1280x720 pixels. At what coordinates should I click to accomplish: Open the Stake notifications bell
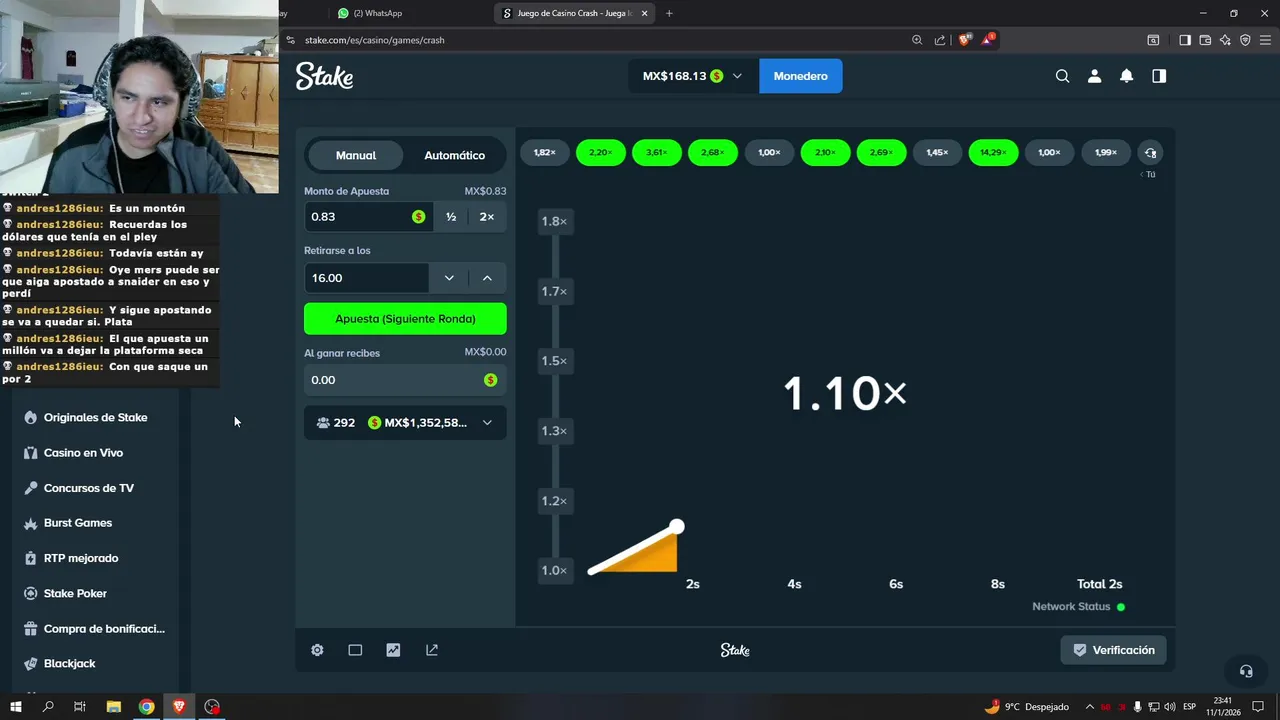click(x=1126, y=76)
